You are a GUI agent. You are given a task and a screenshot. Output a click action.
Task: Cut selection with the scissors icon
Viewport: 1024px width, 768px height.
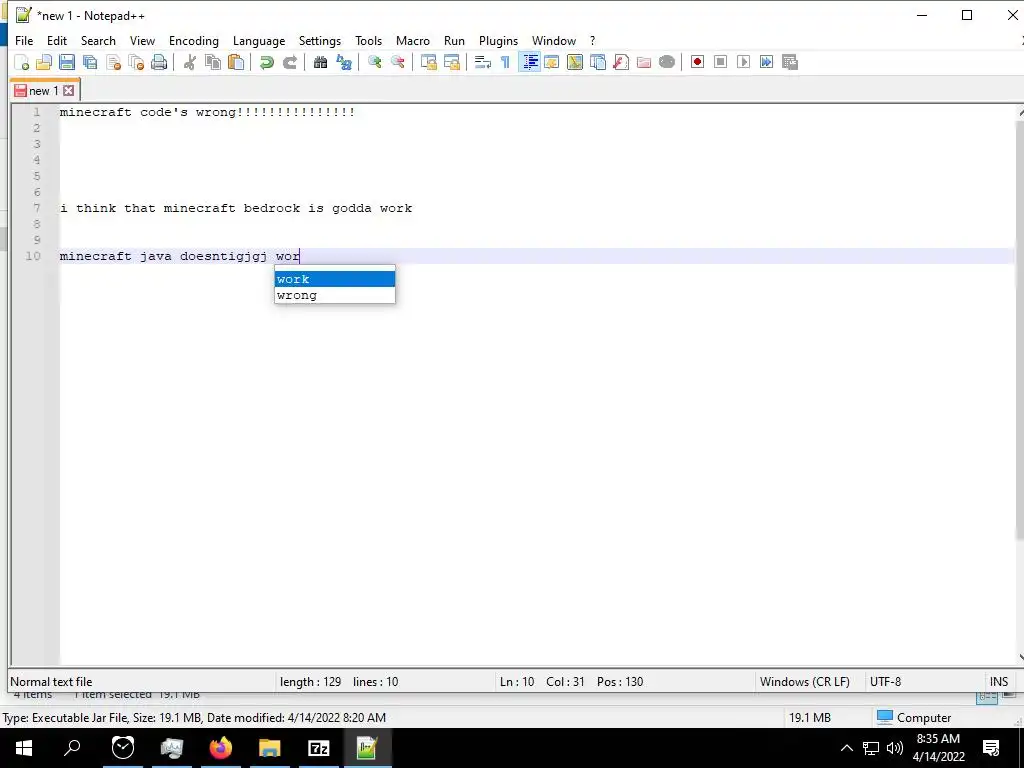tap(190, 62)
